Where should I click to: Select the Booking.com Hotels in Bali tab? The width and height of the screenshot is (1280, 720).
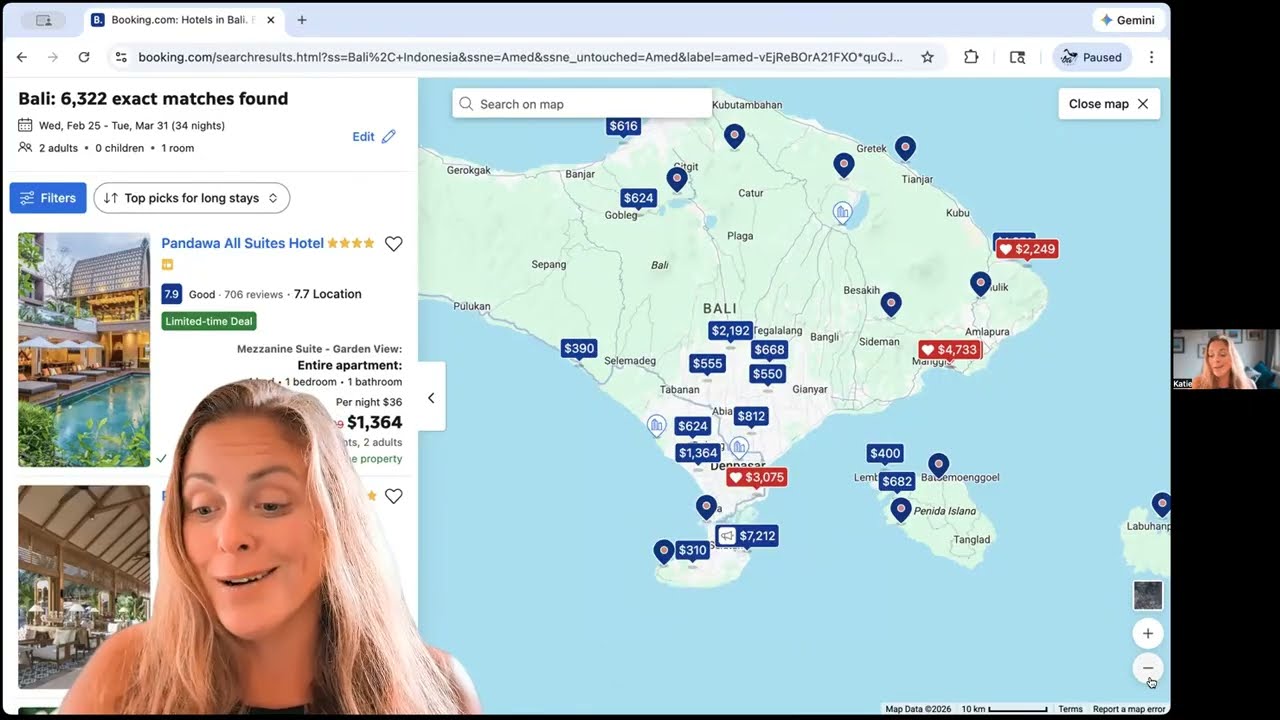183,20
